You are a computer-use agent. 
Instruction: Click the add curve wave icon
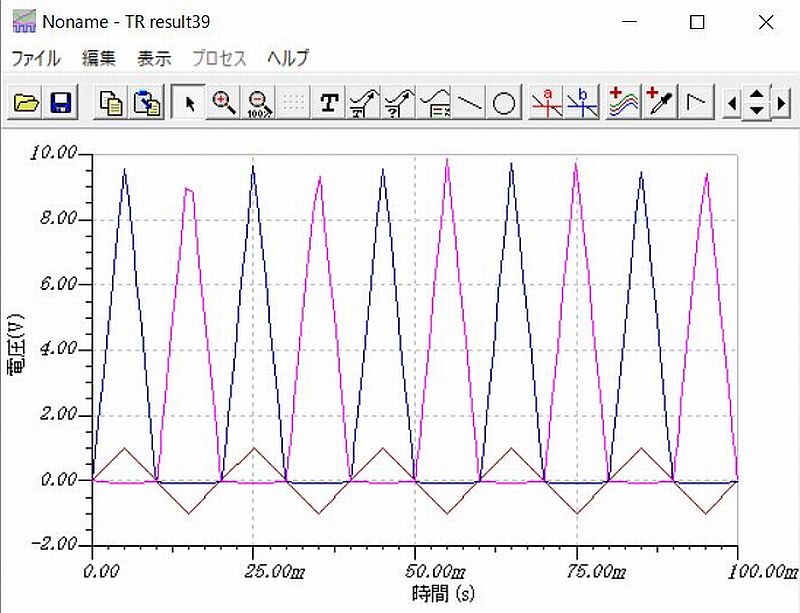click(622, 103)
